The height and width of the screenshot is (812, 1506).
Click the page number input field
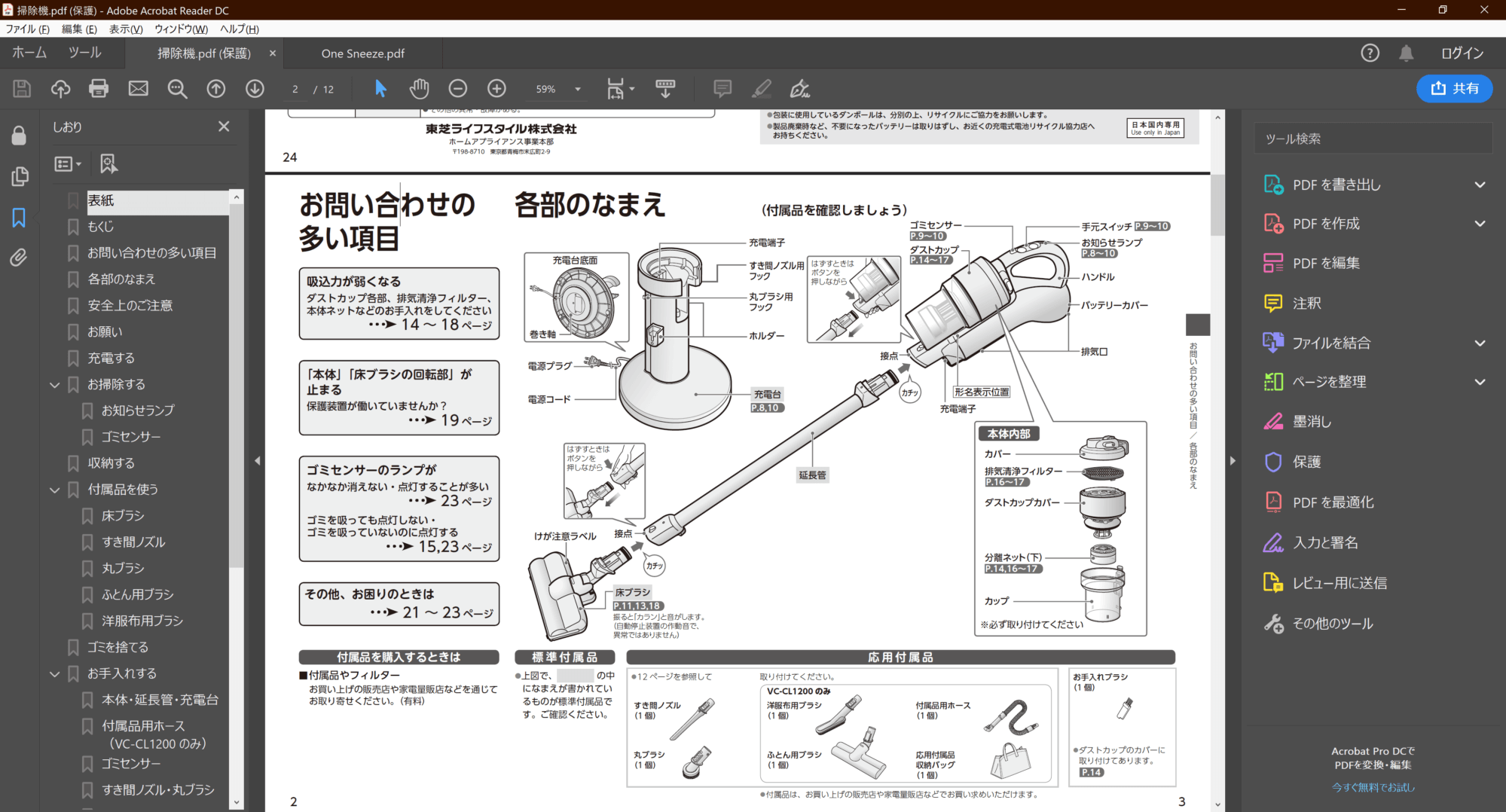pyautogui.click(x=295, y=89)
